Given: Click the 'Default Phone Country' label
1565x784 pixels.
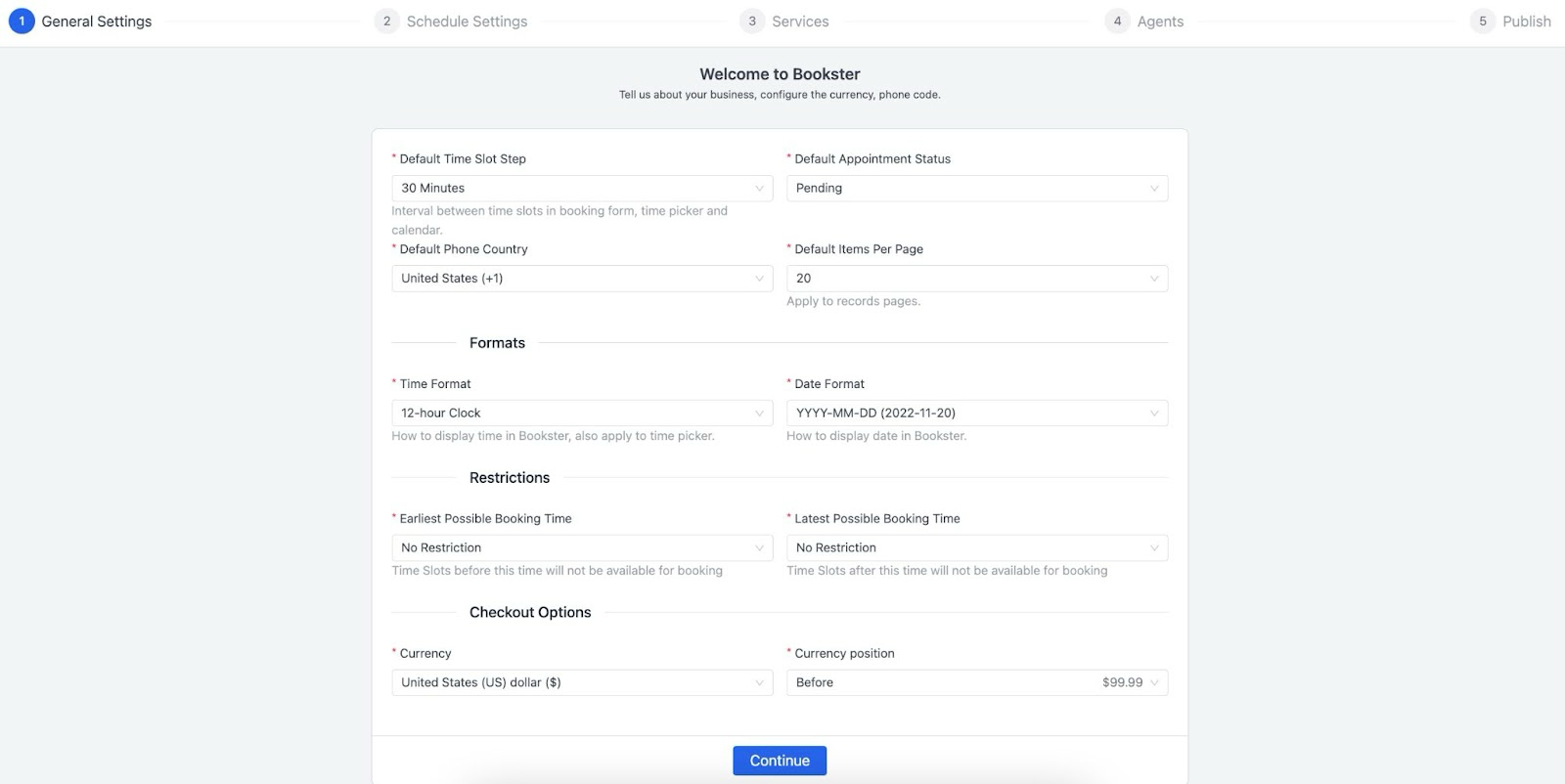Looking at the screenshot, I should 464,249.
